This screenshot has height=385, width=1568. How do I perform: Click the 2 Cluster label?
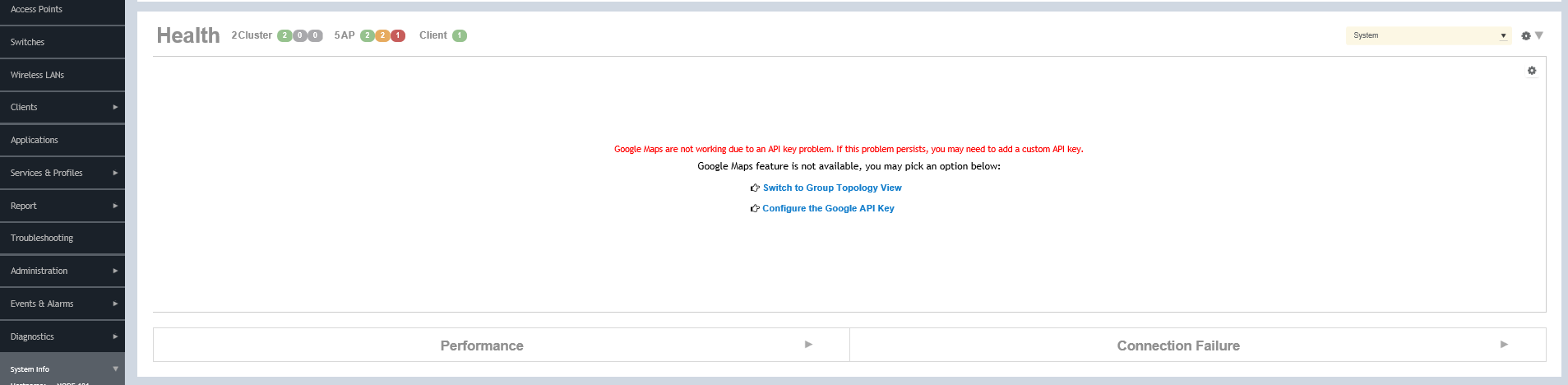[252, 35]
